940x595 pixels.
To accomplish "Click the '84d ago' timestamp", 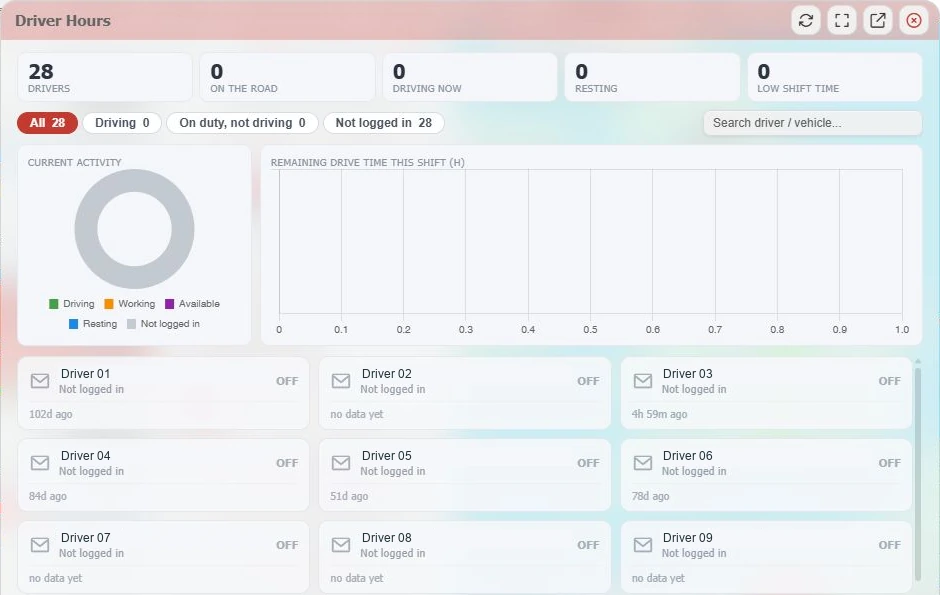I will click(x=48, y=496).
